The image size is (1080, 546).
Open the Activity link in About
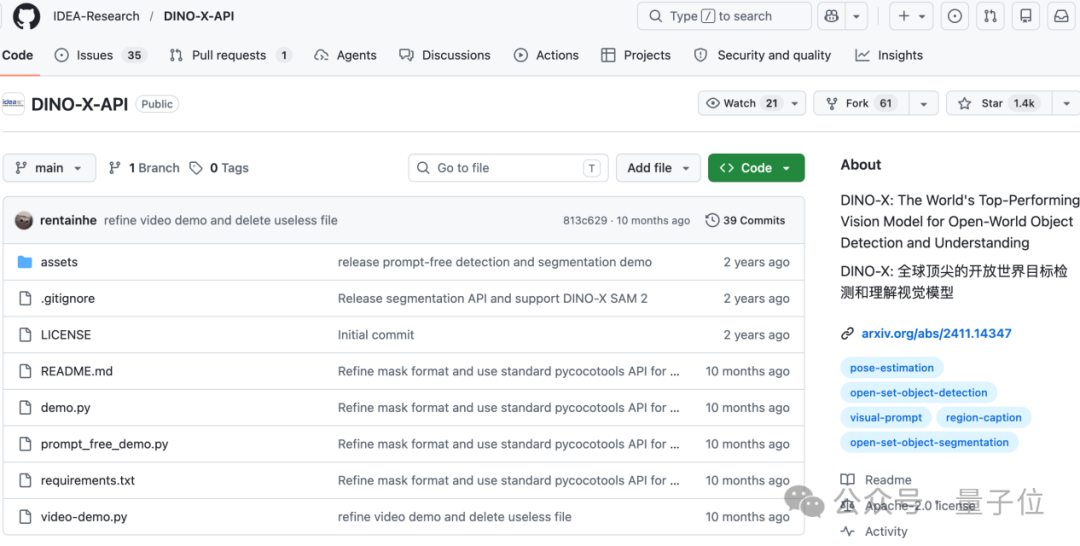click(x=886, y=532)
